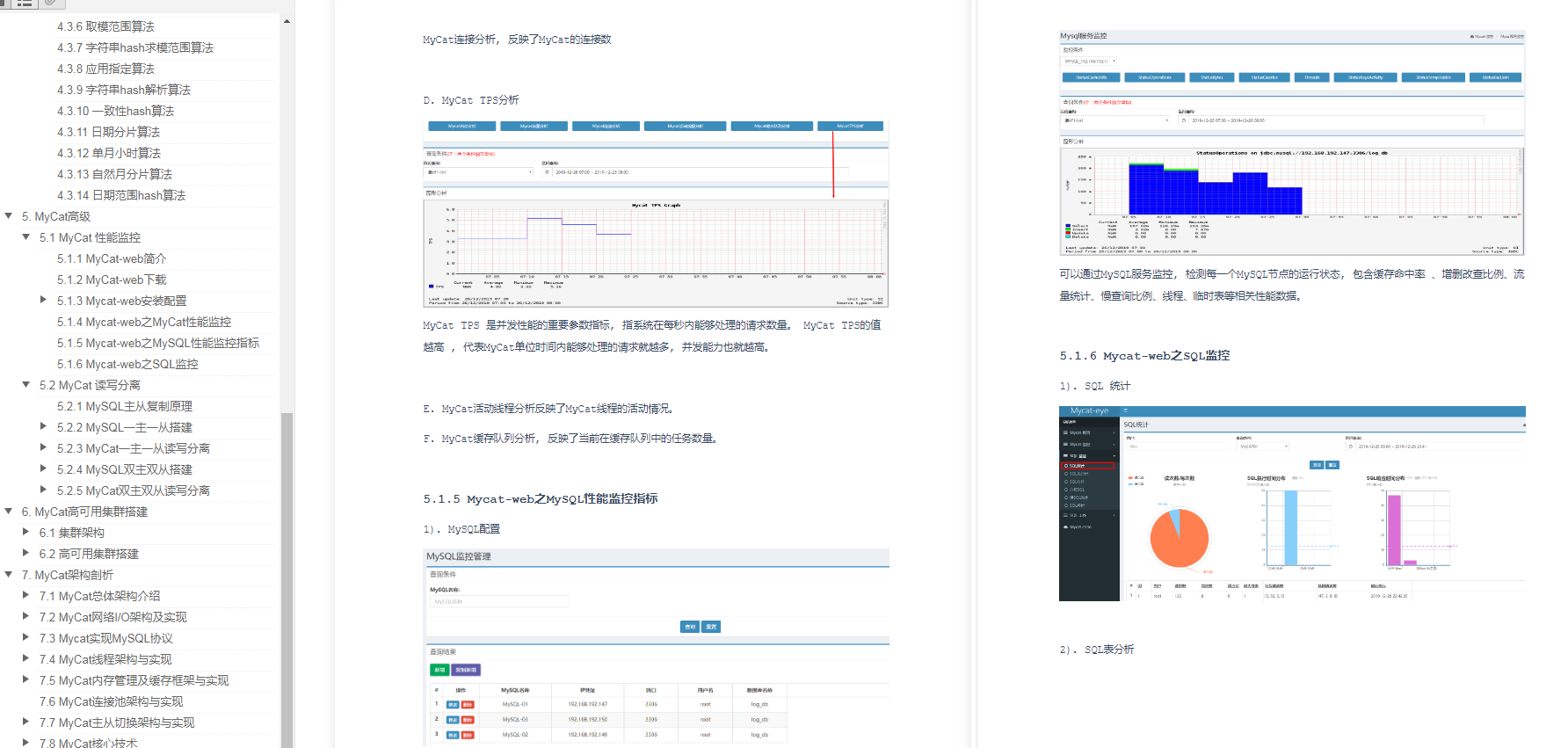Open 5.1 MyCat 性能监控 bookmark
Viewport: 1568px width, 748px height.
pos(90,237)
